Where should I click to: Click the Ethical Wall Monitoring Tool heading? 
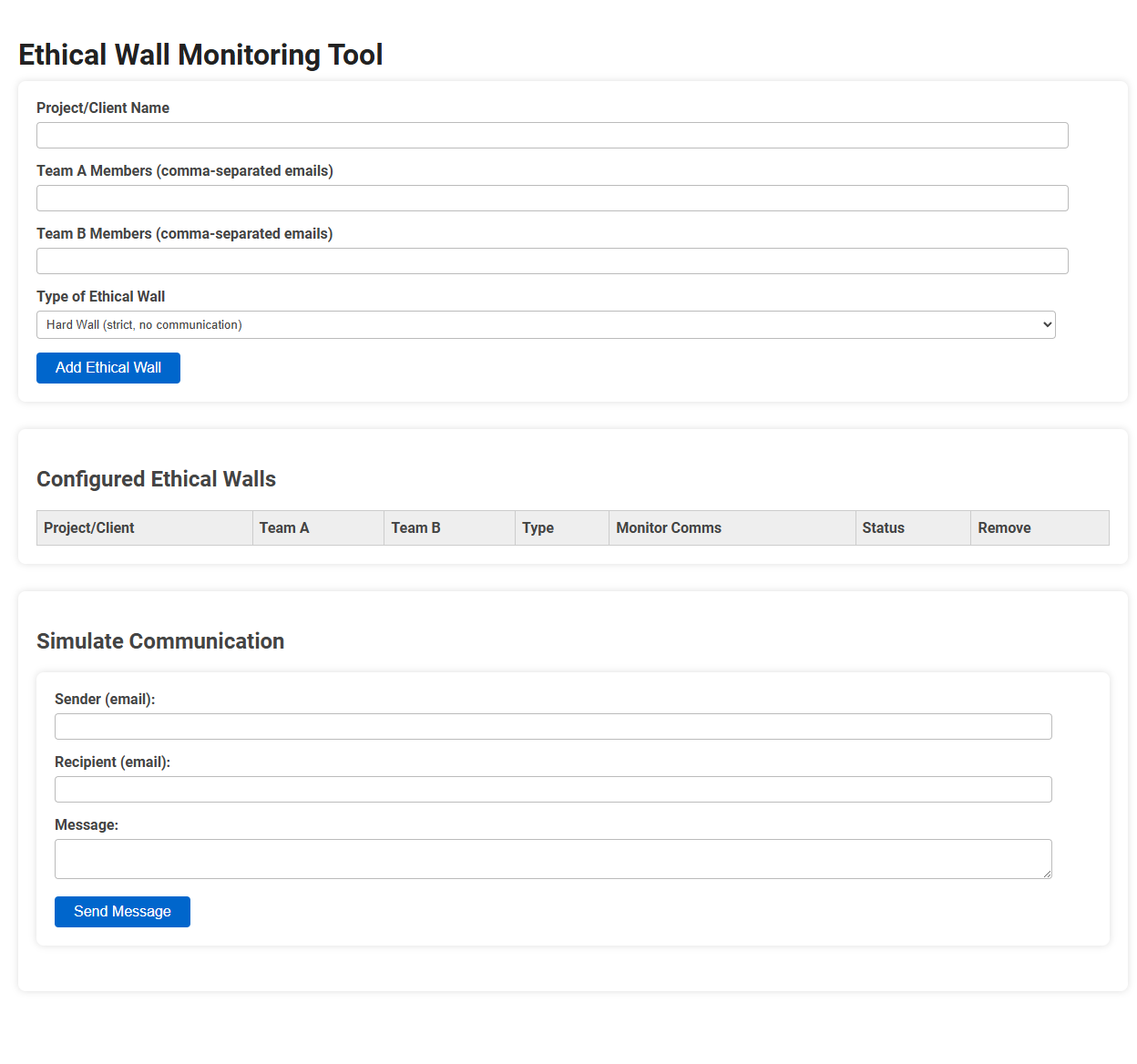200,55
